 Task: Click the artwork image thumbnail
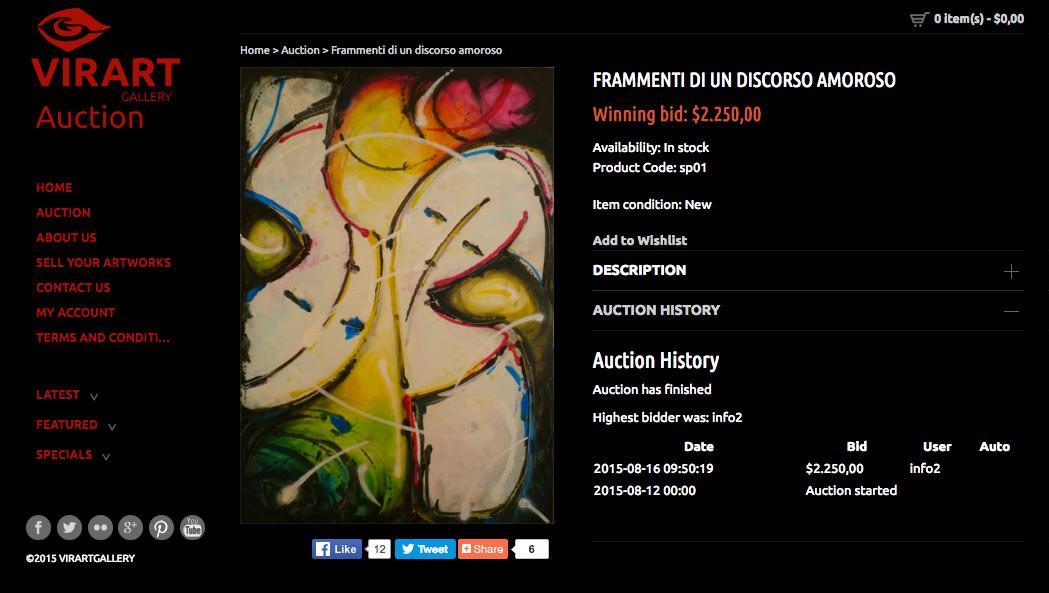(396, 295)
